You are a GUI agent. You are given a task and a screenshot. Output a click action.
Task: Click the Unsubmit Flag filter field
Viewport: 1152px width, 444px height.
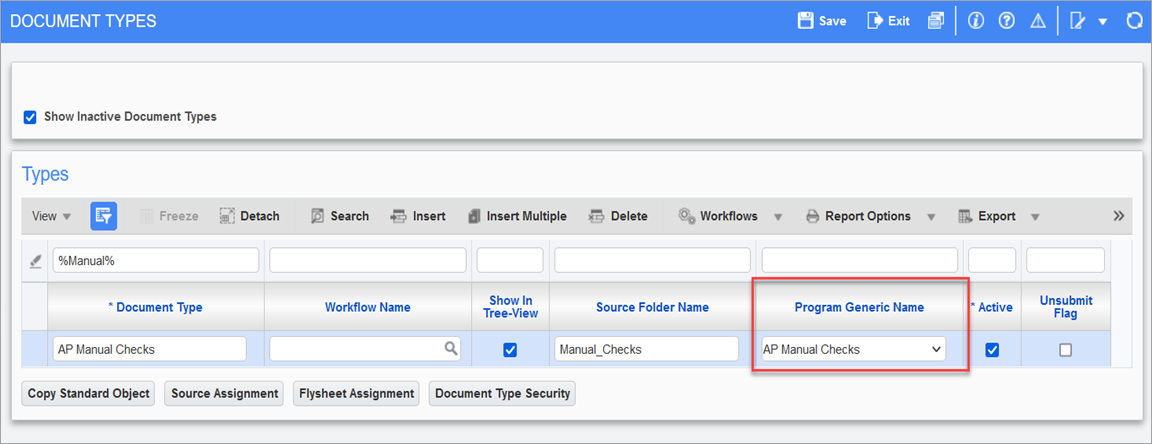(x=1065, y=260)
